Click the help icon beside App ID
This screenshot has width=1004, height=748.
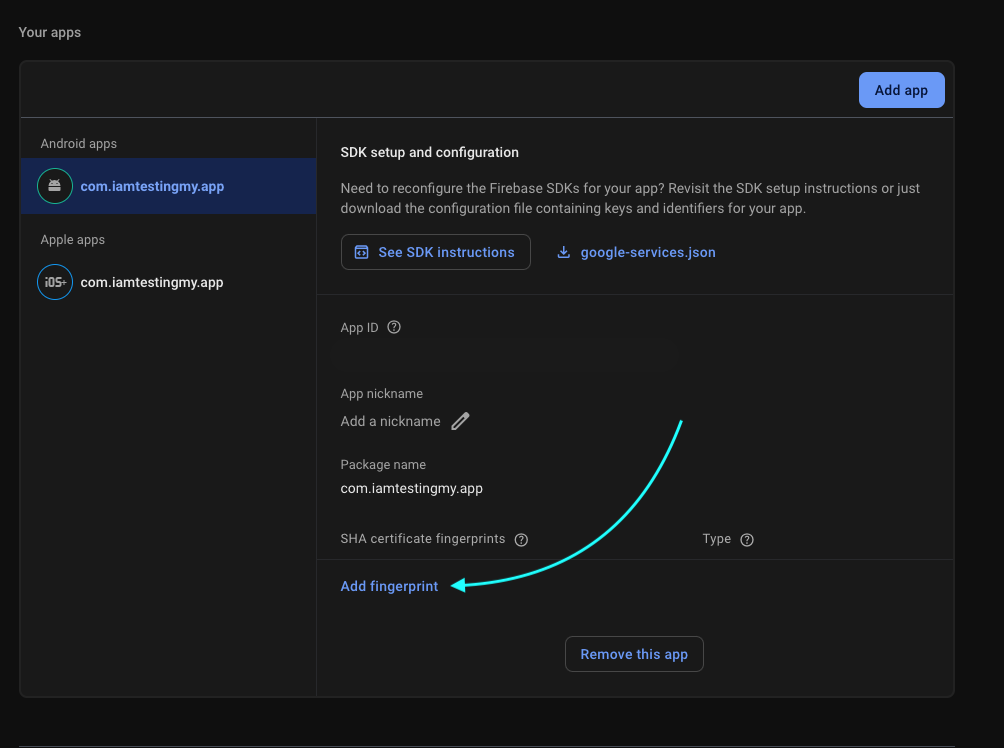394,327
